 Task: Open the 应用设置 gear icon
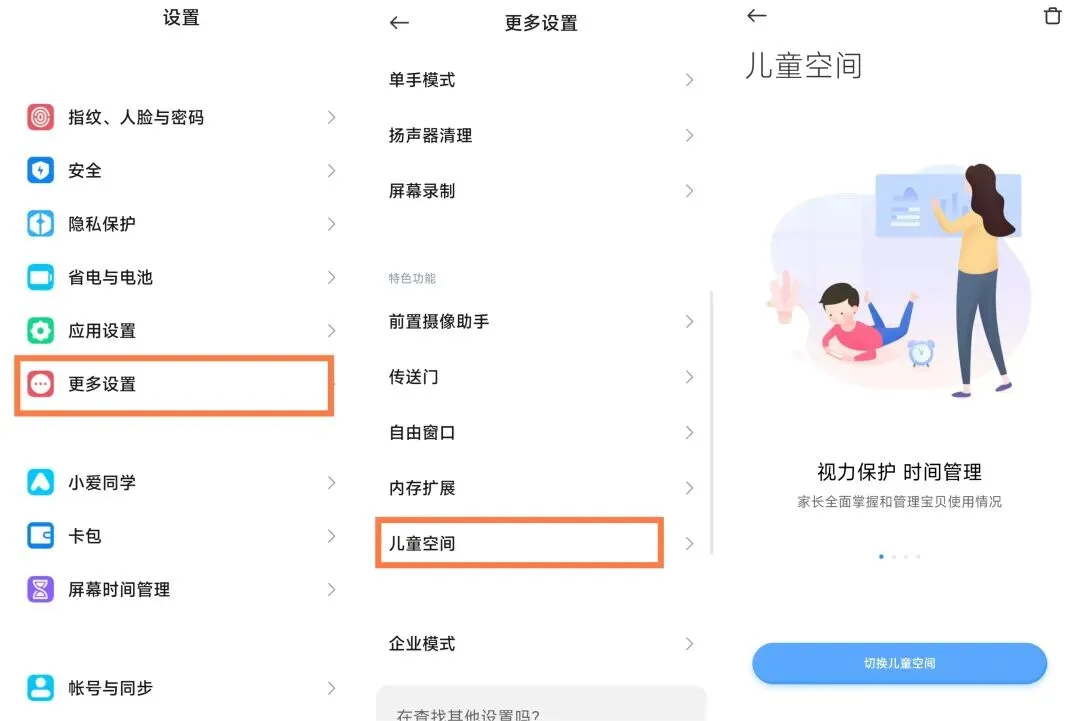pyautogui.click(x=41, y=331)
